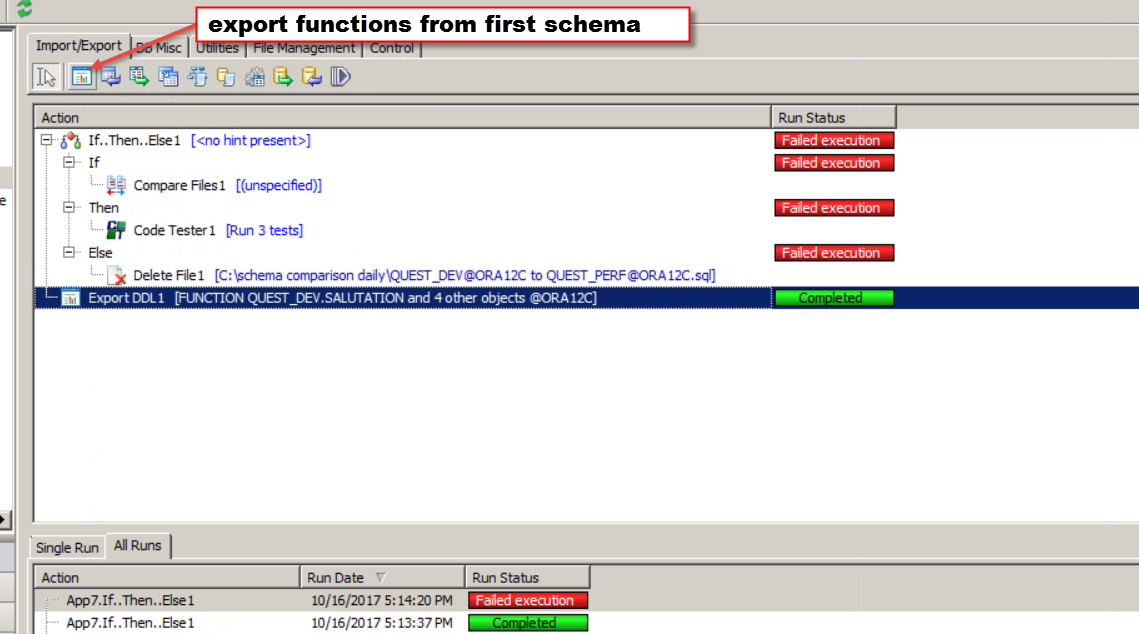Collapse the If branch node
1139x634 pixels.
(69, 162)
